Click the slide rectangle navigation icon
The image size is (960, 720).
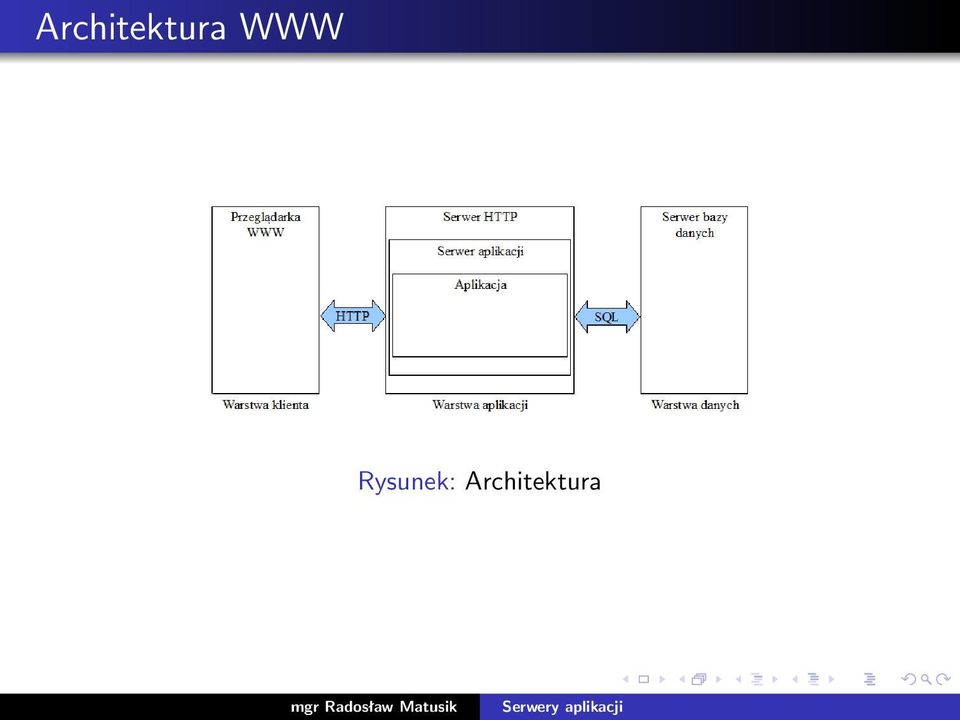(643, 679)
